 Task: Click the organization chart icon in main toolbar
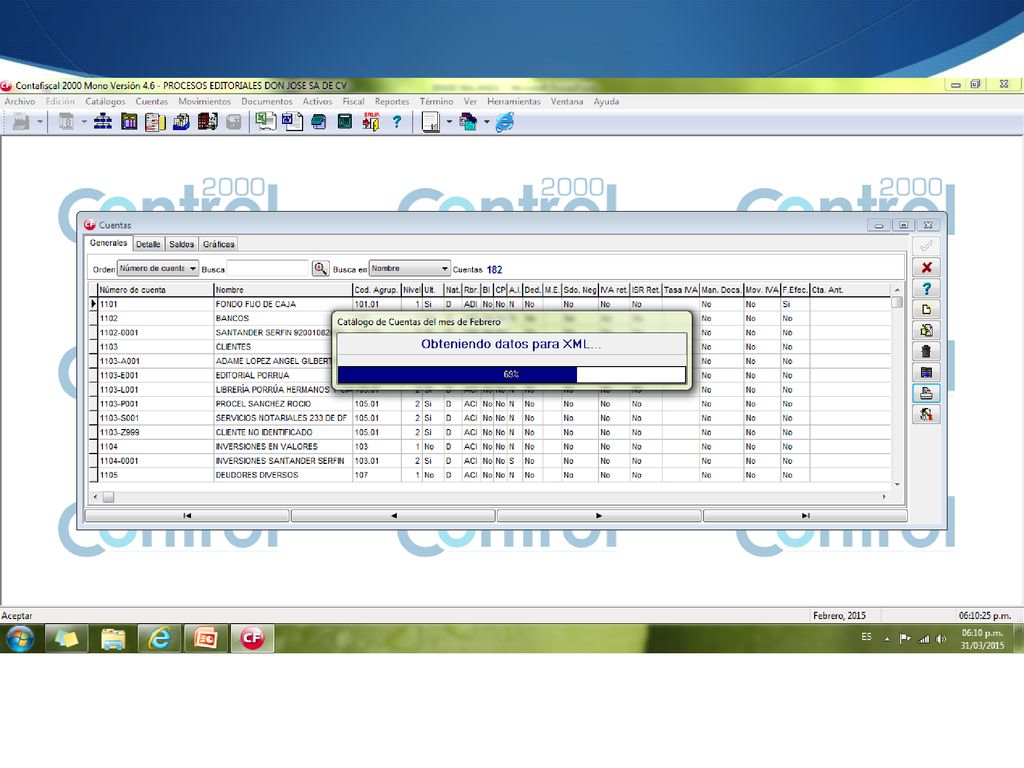point(103,122)
